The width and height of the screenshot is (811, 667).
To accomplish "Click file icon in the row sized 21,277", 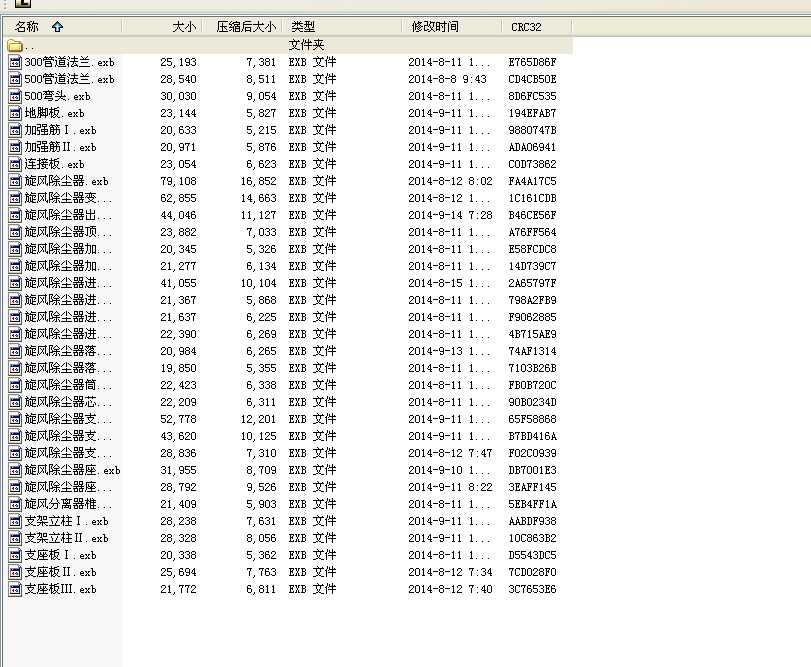I will [16, 266].
